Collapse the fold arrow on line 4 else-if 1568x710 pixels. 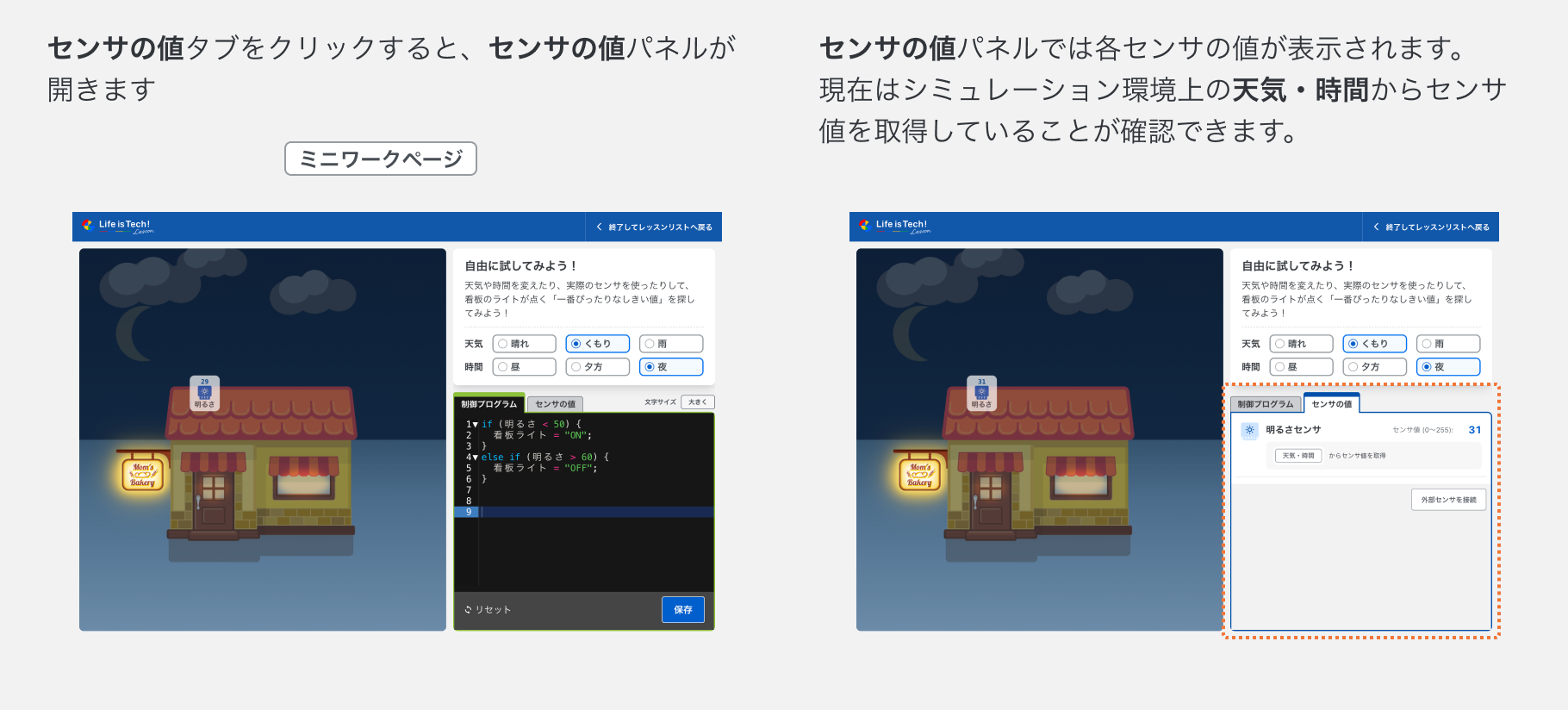pos(475,458)
